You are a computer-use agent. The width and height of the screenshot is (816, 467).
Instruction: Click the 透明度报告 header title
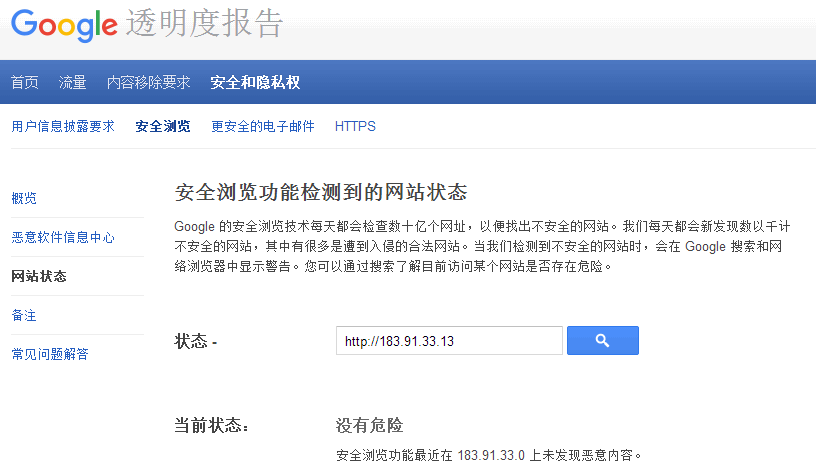coord(205,24)
